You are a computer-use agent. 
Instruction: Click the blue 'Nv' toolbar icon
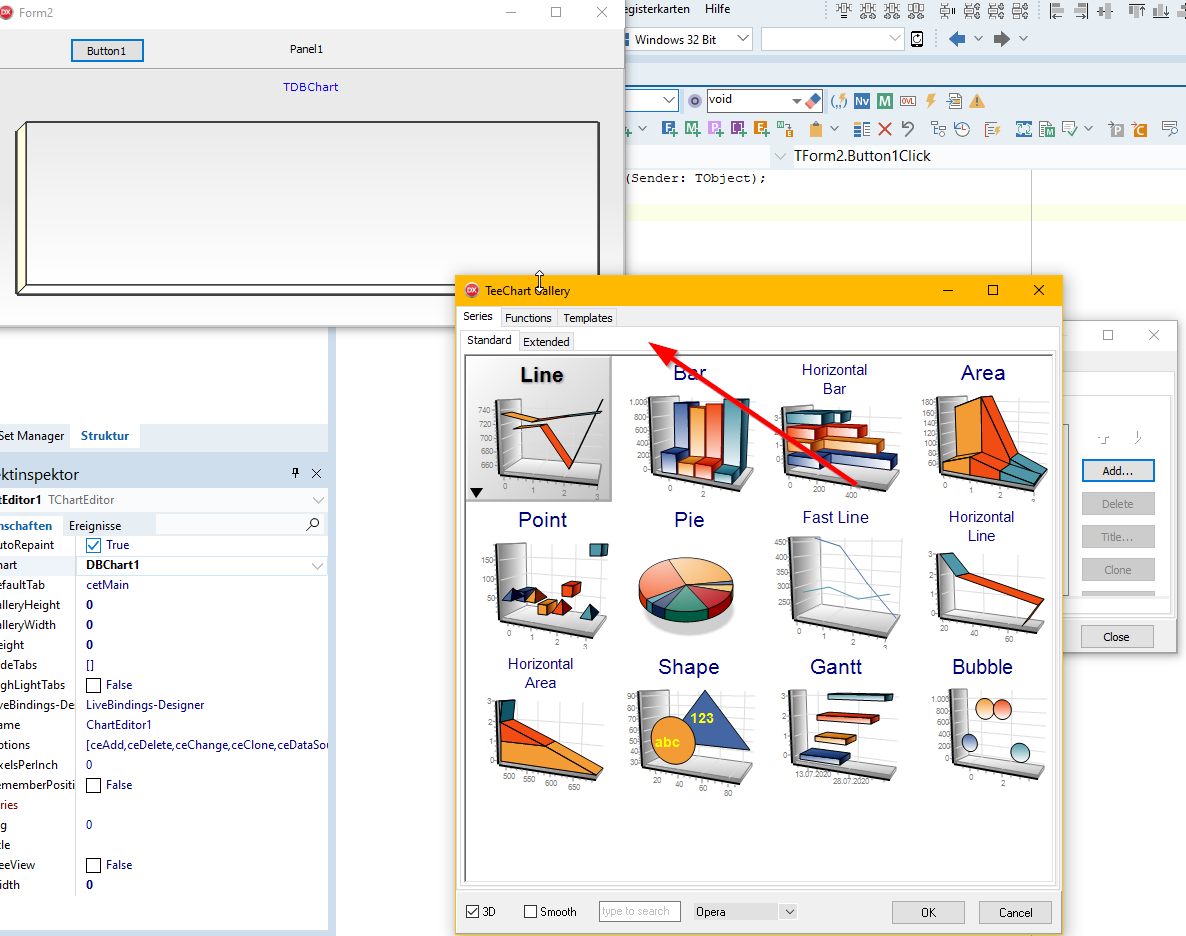tap(862, 101)
